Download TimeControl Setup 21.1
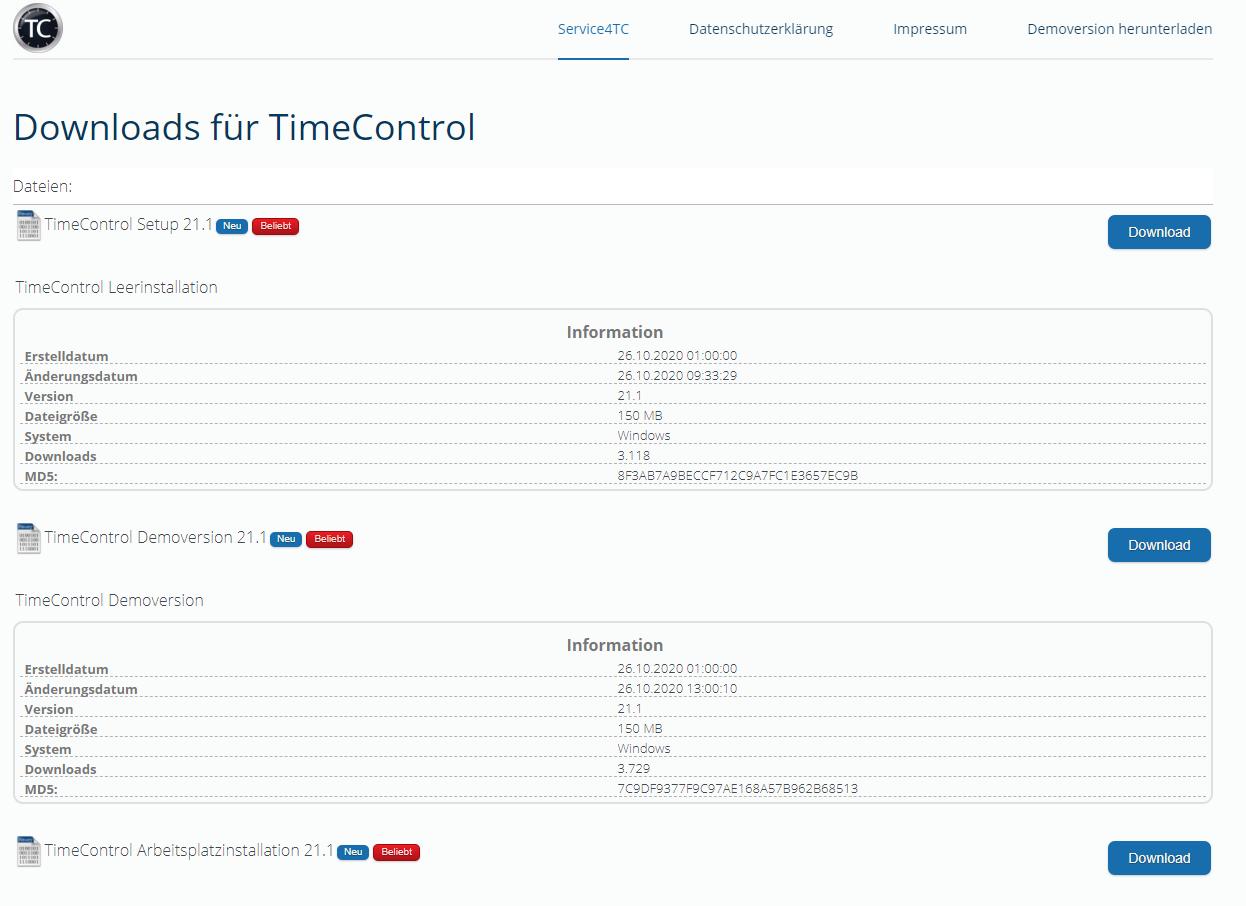Image resolution: width=1246 pixels, height=906 pixels. click(x=1158, y=232)
